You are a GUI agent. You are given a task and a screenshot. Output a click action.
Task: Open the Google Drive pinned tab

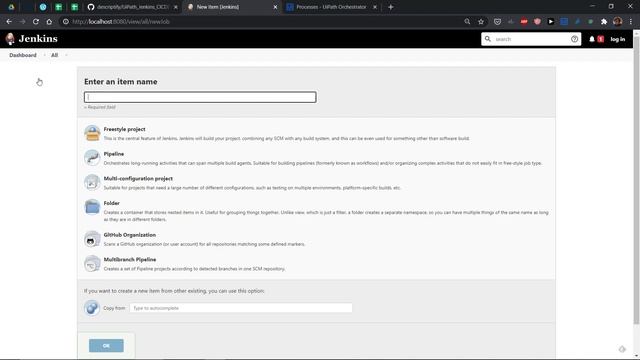coord(11,7)
